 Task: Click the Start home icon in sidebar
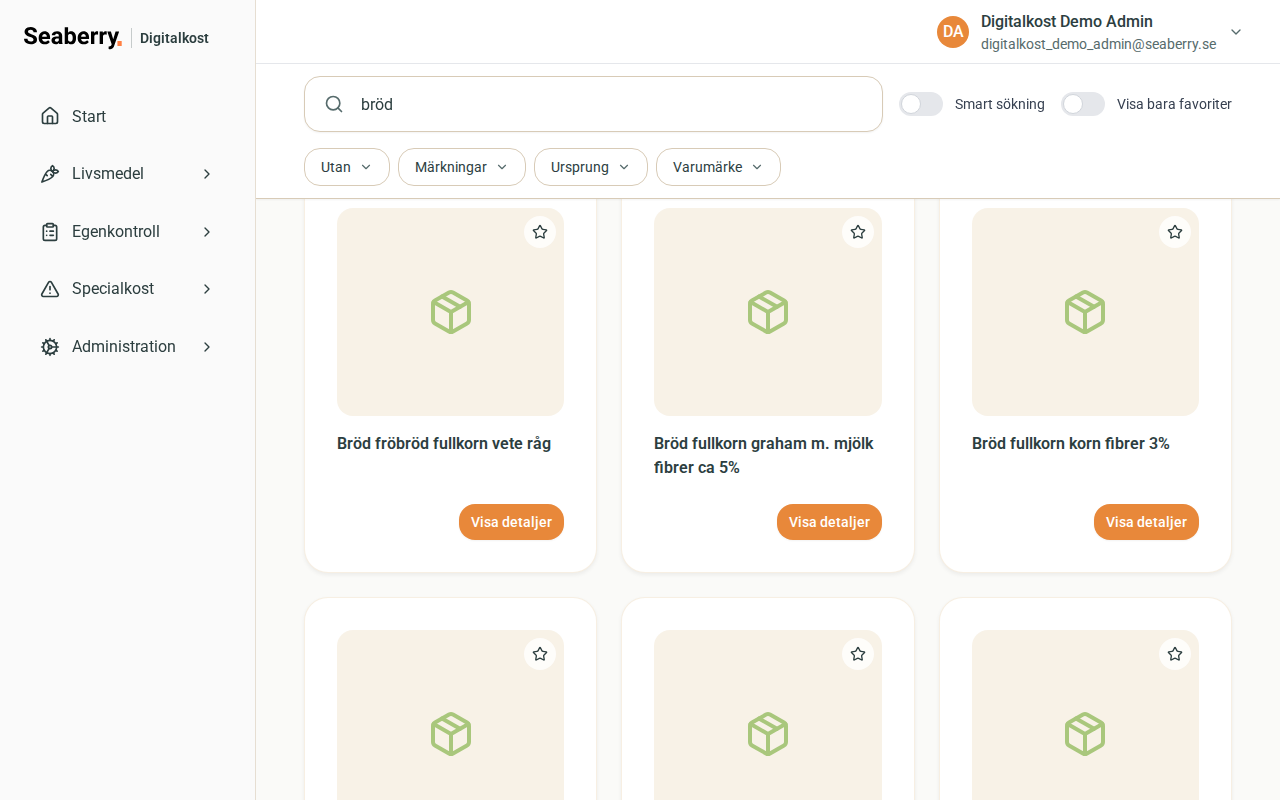point(50,116)
